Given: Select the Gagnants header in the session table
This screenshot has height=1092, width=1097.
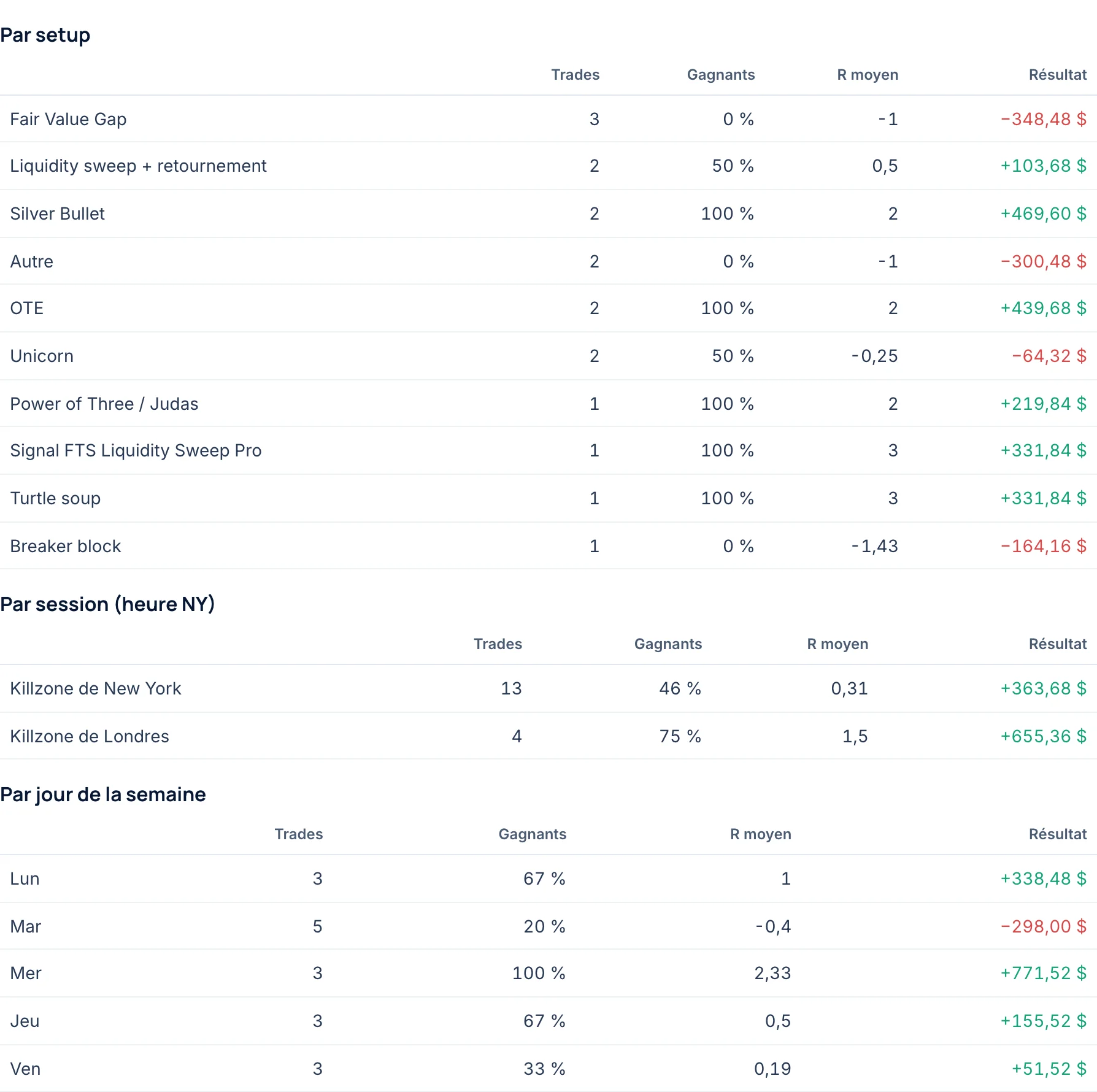Looking at the screenshot, I should tap(668, 644).
